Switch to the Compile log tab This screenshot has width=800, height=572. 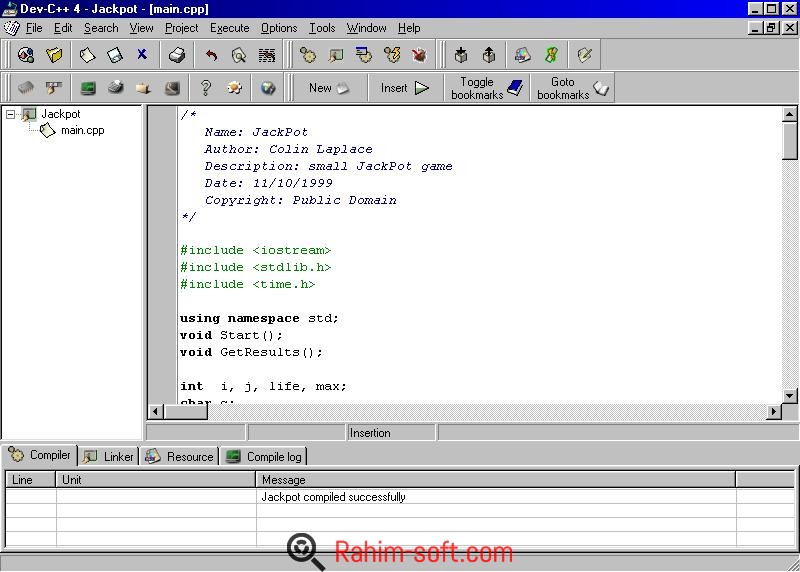[x=264, y=457]
